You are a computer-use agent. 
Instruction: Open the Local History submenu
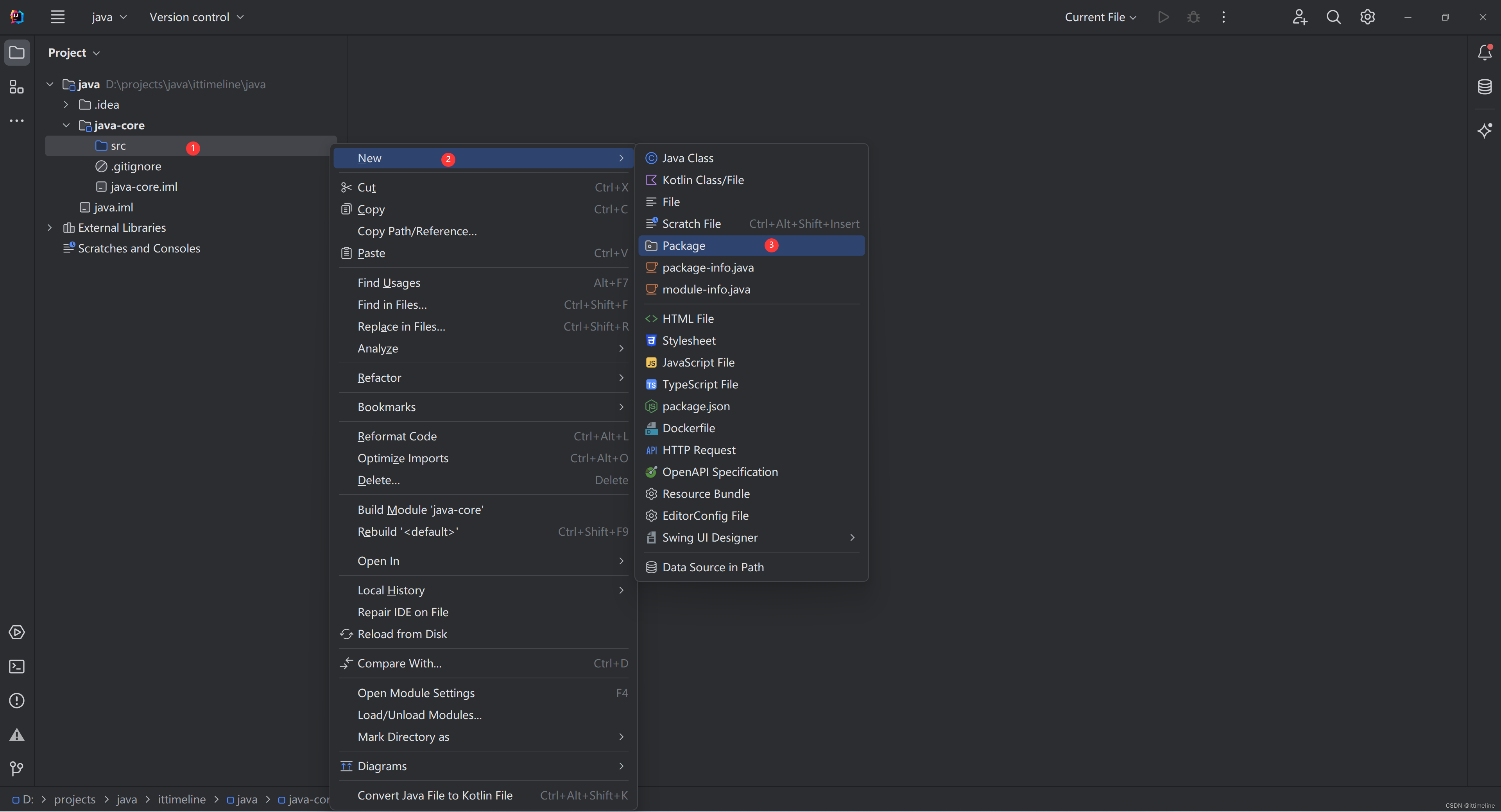tap(483, 590)
